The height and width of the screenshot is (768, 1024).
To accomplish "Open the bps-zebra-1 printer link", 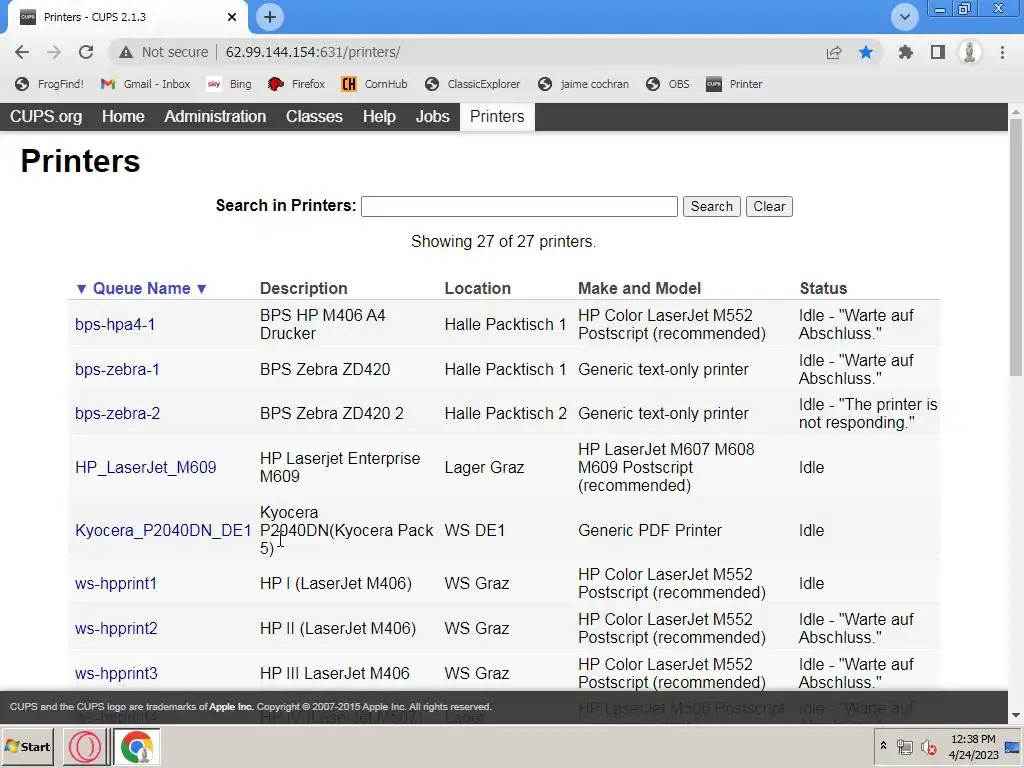I will click(117, 370).
